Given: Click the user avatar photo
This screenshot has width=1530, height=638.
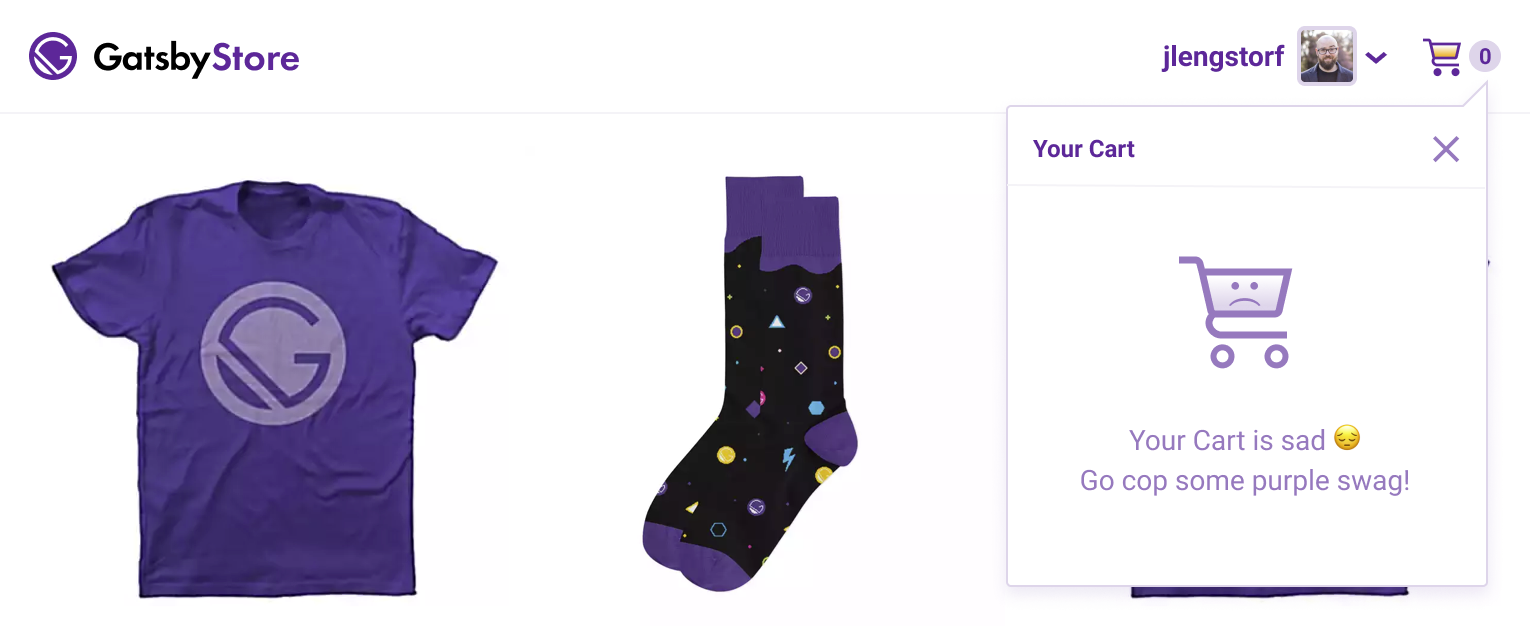Looking at the screenshot, I should point(1327,56).
